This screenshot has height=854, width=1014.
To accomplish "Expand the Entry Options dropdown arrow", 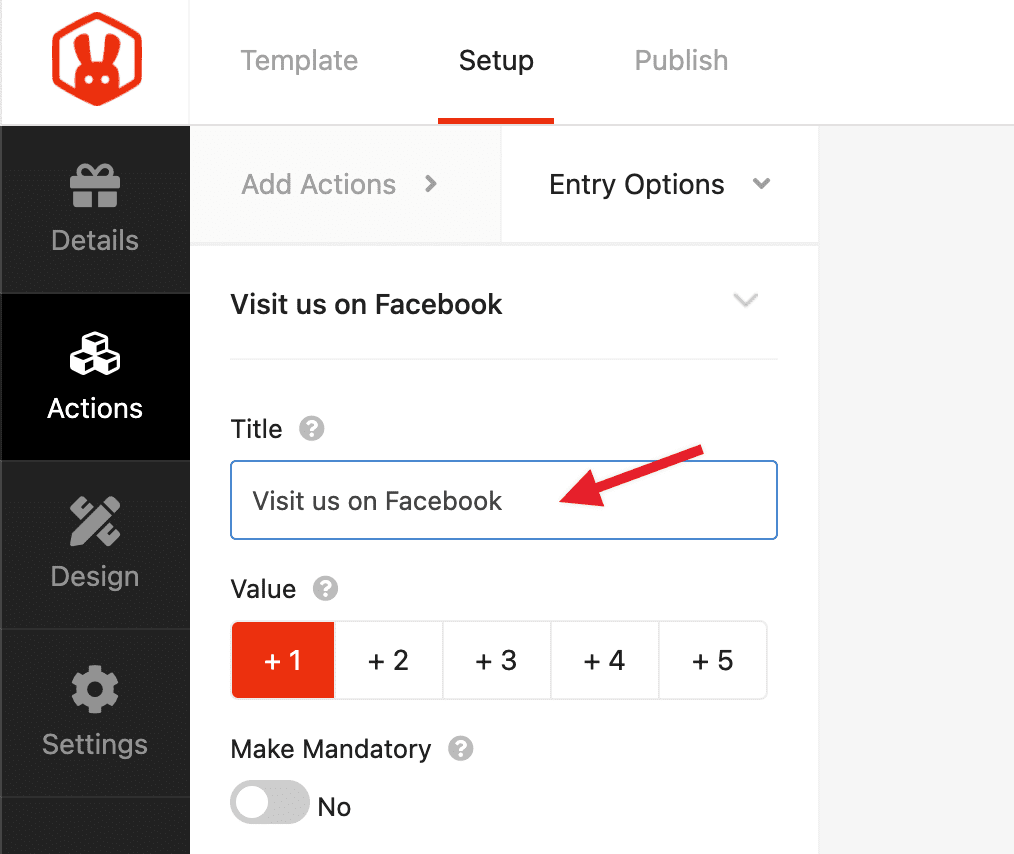I will pyautogui.click(x=762, y=184).
